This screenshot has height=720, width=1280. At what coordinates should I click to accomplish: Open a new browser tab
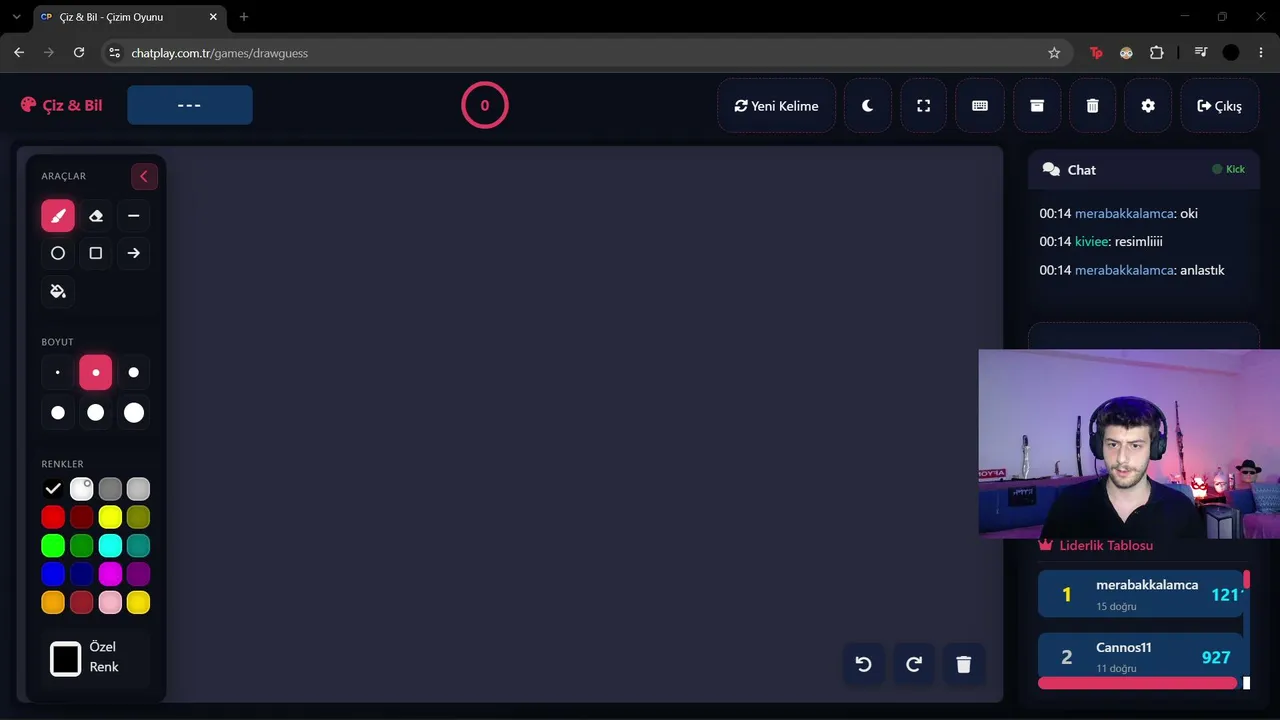pyautogui.click(x=244, y=17)
